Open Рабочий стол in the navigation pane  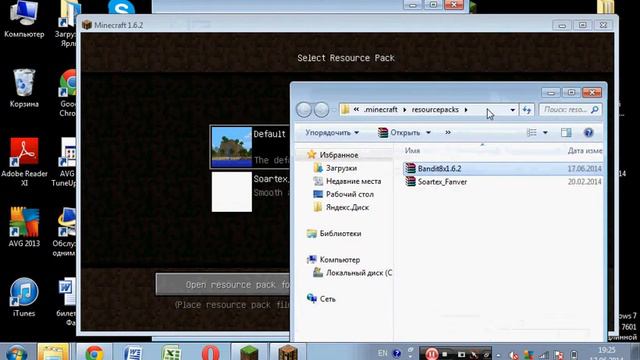pos(349,194)
